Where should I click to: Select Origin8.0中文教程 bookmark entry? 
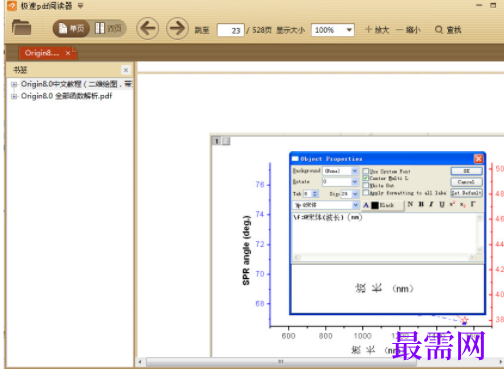tap(76, 84)
